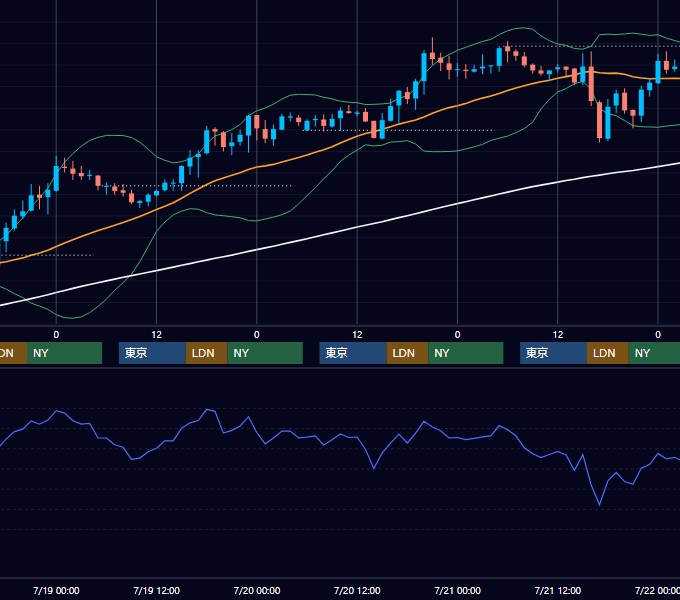The width and height of the screenshot is (680, 600).
Task: Click the 7/19 12:00 date label
Action: (157, 590)
